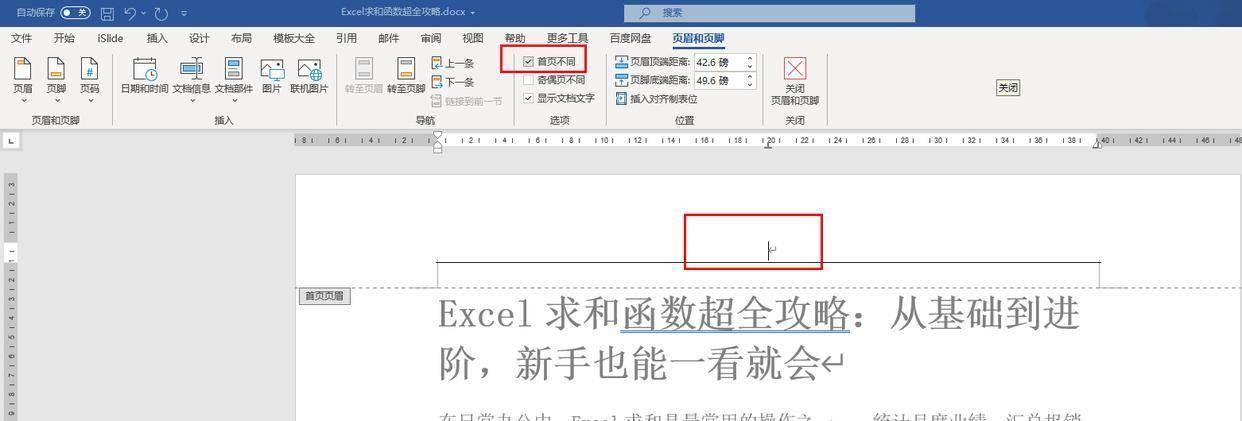This screenshot has height=421, width=1242.
Task: Switch to the 审阅 (Review) tab
Action: coord(431,39)
